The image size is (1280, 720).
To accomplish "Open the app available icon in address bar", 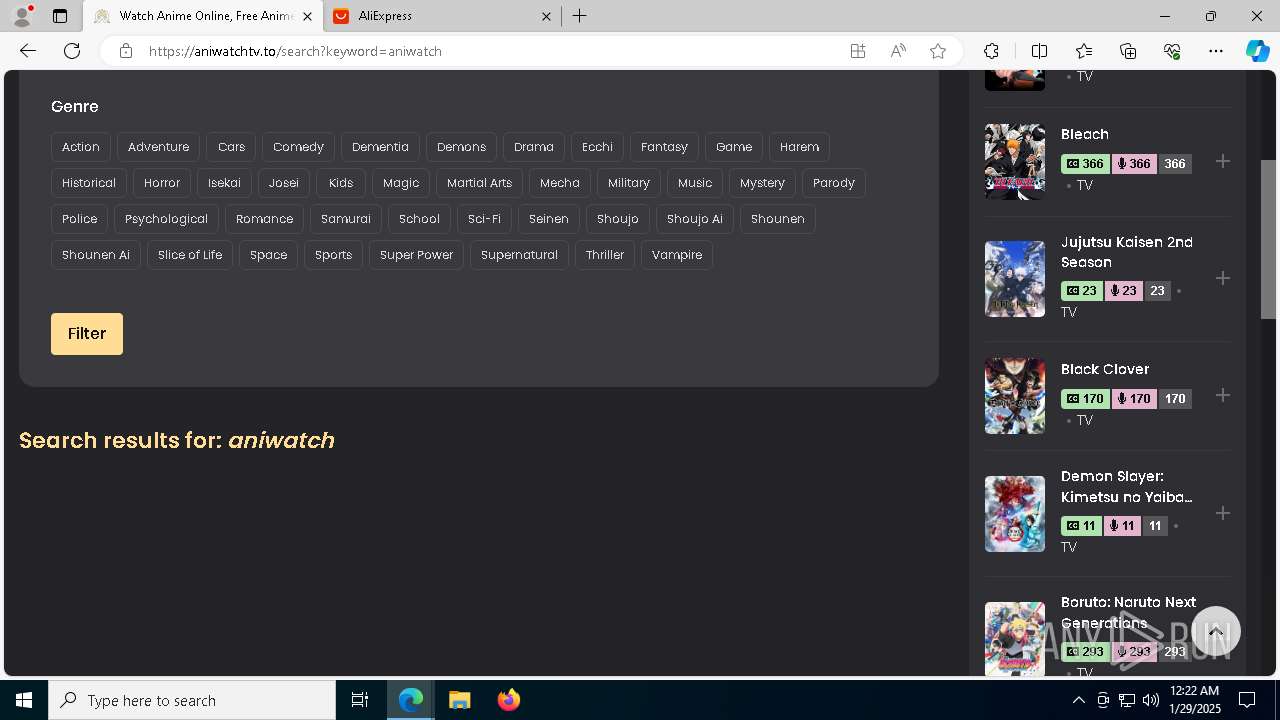I will pos(858,51).
